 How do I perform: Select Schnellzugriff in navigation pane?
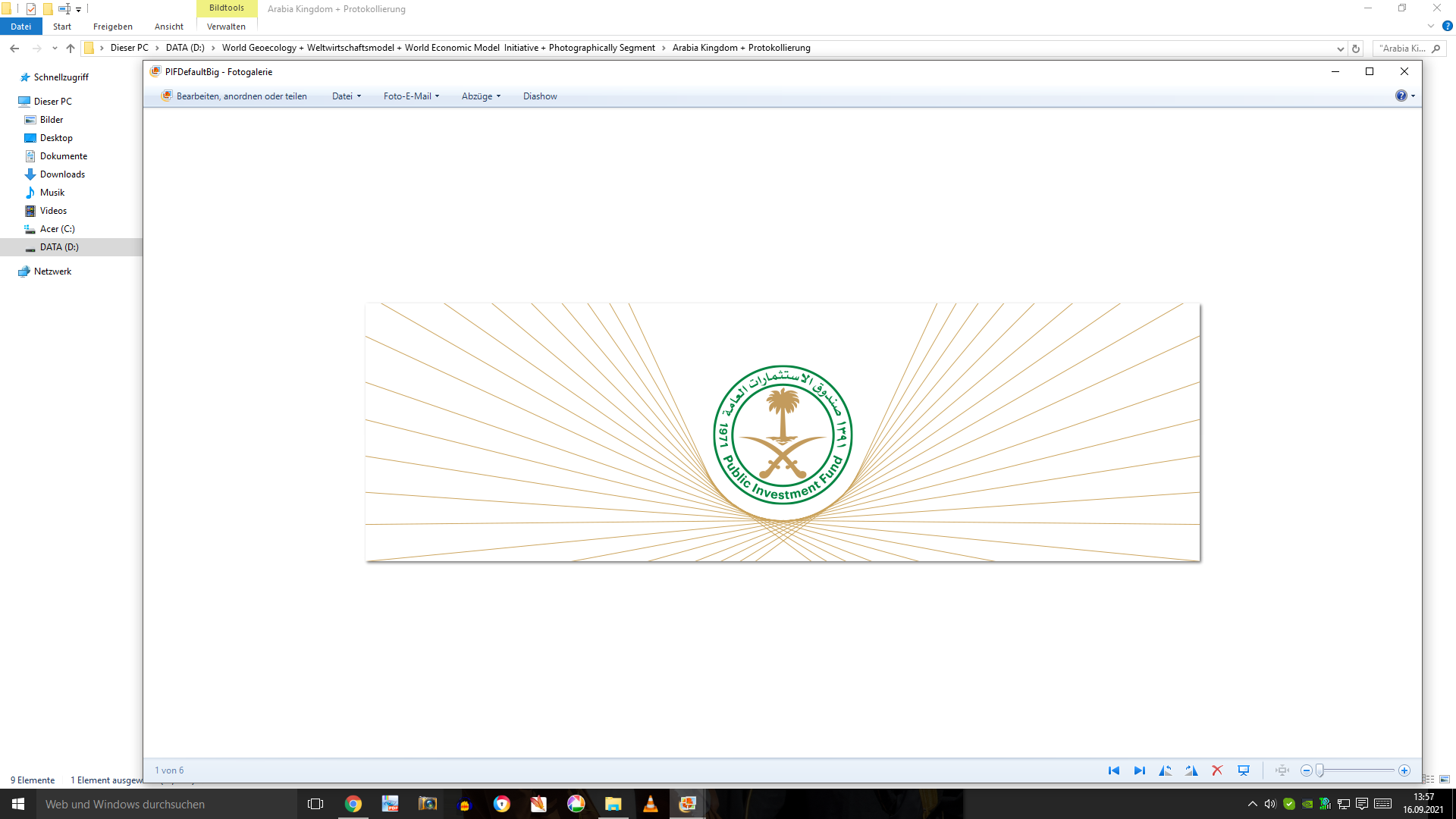click(61, 77)
